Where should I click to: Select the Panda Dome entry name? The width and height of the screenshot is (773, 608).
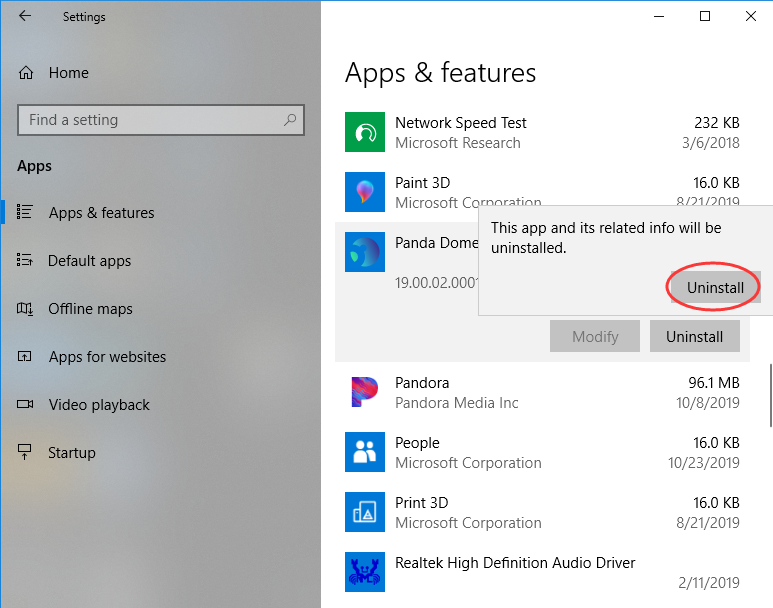[436, 243]
